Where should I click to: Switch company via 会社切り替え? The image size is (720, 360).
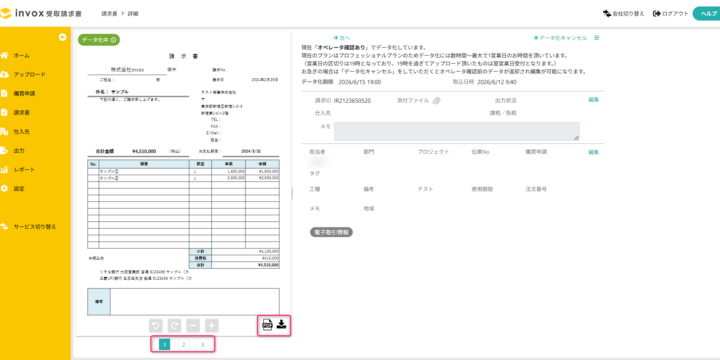625,14
